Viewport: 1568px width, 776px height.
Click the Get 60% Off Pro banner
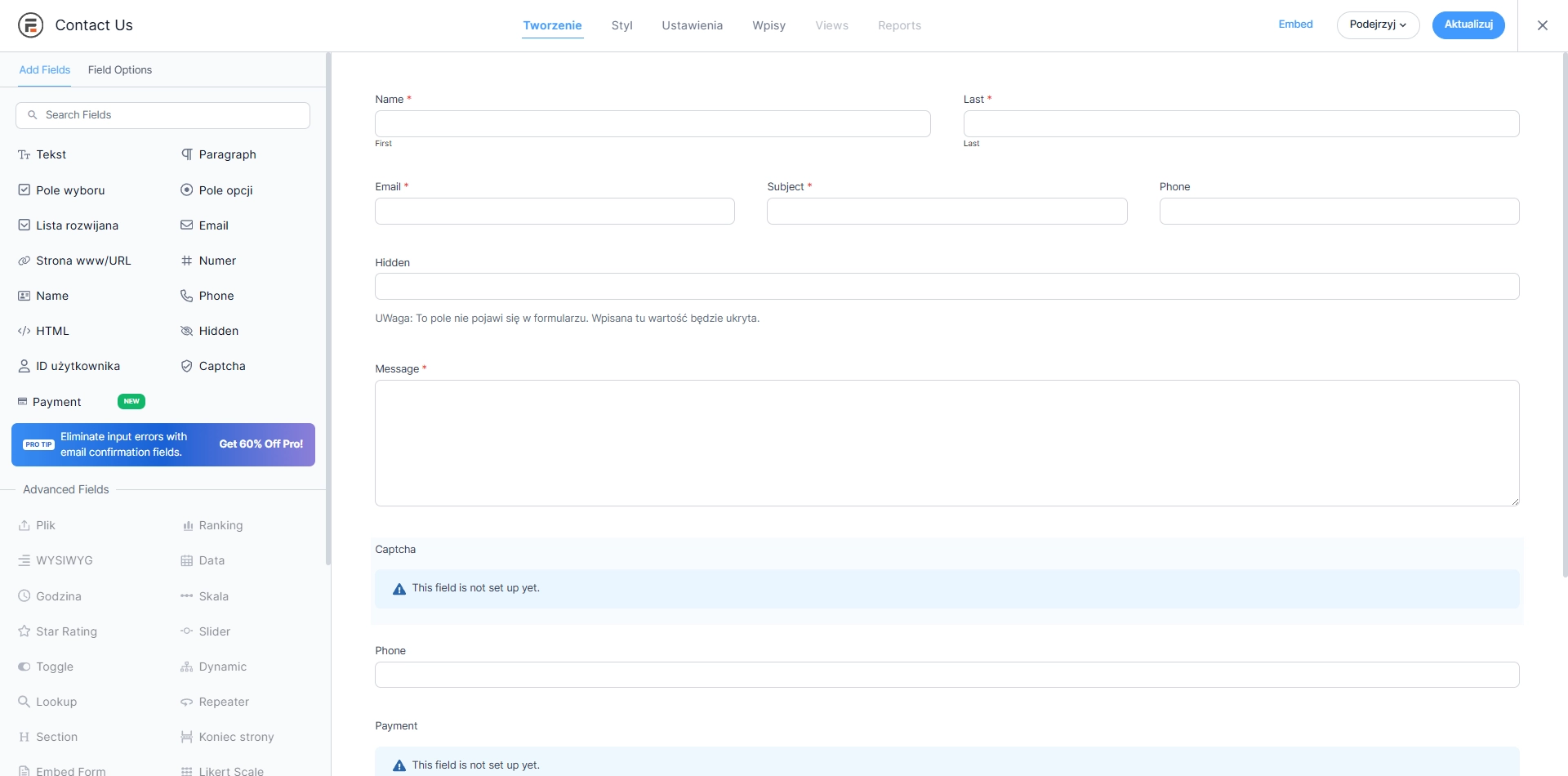point(163,444)
